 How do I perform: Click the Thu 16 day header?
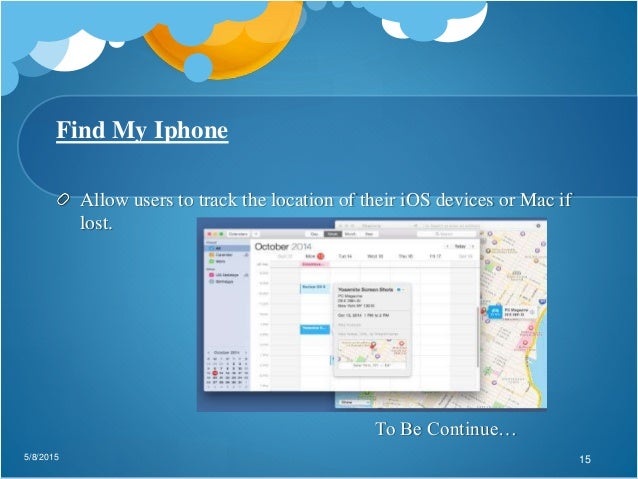[x=405, y=256]
